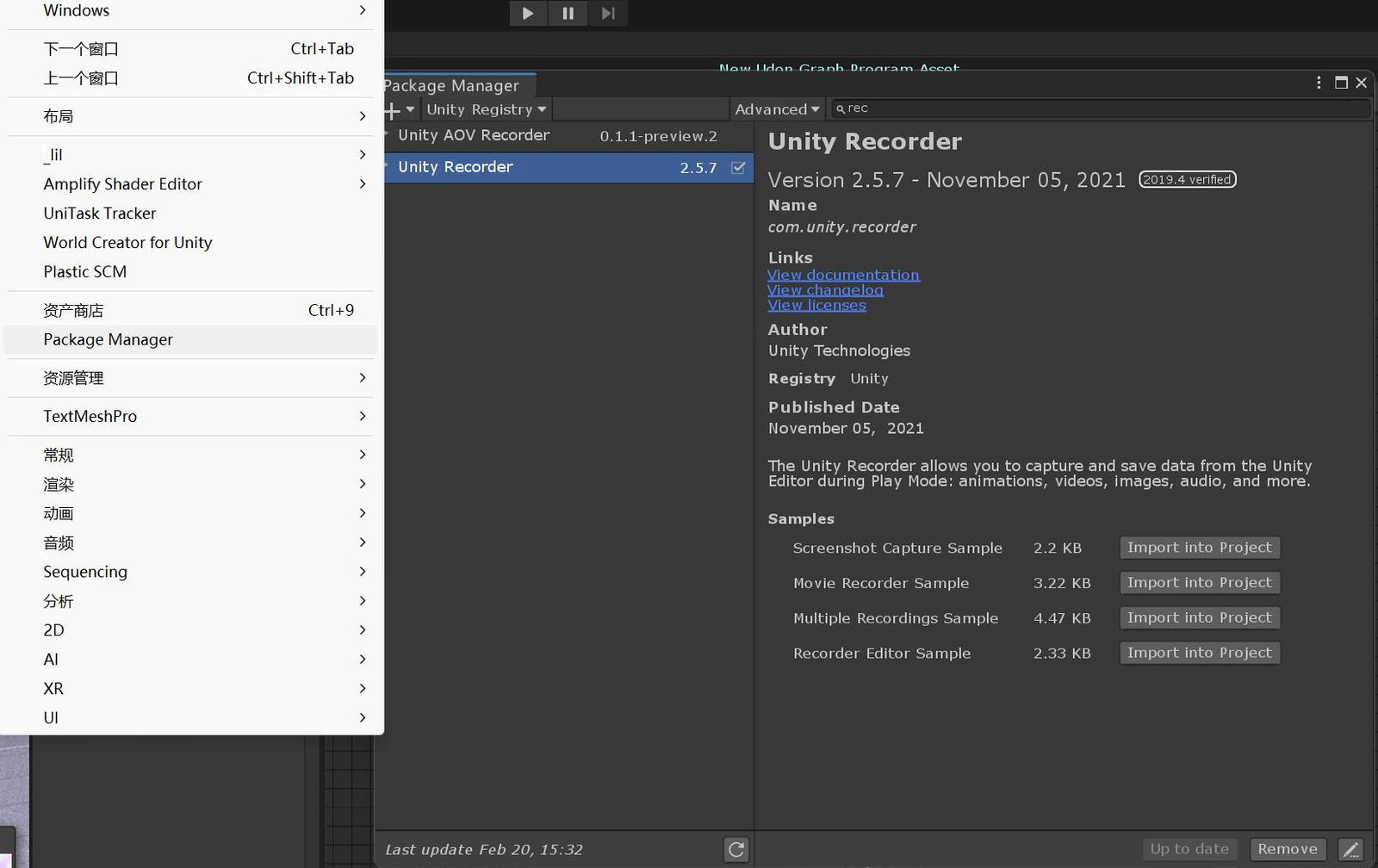
Task: Expand the 分析 submenu
Action: coord(191,601)
